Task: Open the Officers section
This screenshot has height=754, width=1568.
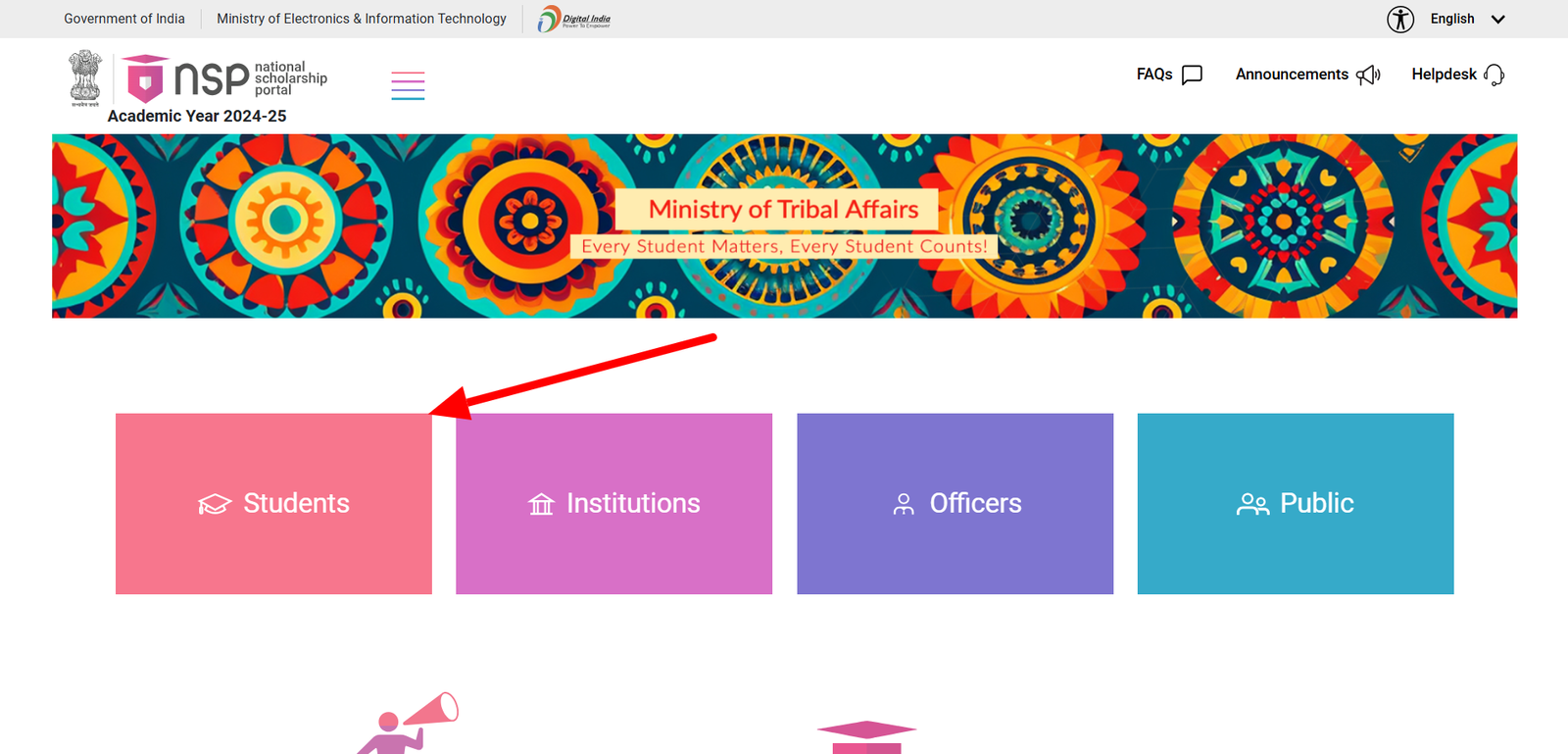Action: coord(955,504)
